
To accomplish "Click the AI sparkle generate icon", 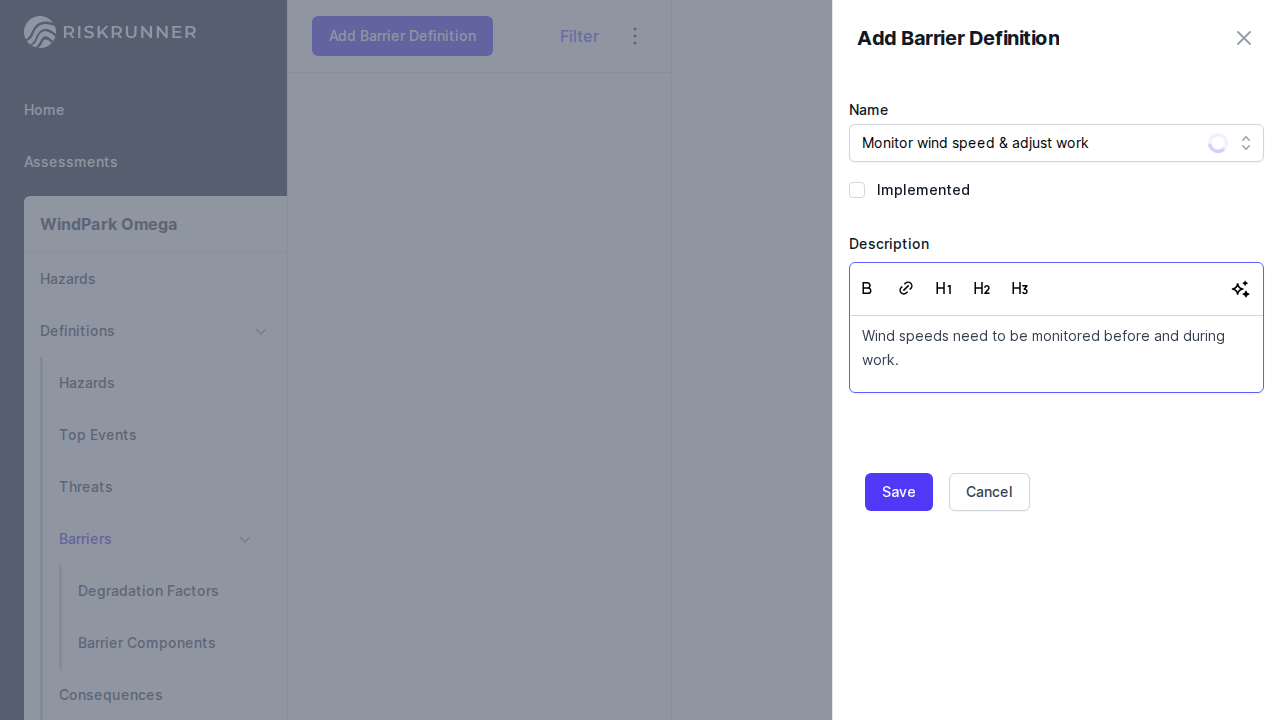I will [x=1240, y=289].
